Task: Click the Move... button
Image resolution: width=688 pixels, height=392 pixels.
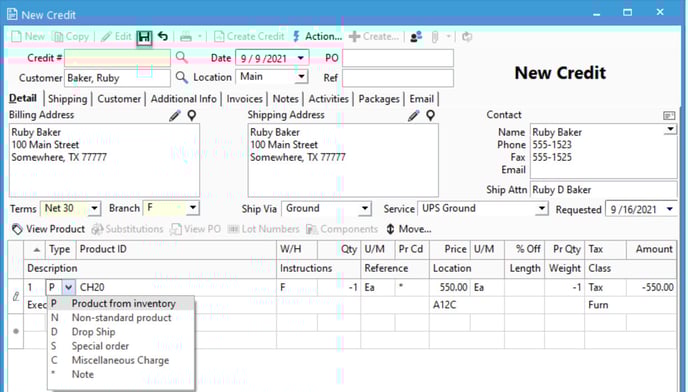Action: [408, 229]
